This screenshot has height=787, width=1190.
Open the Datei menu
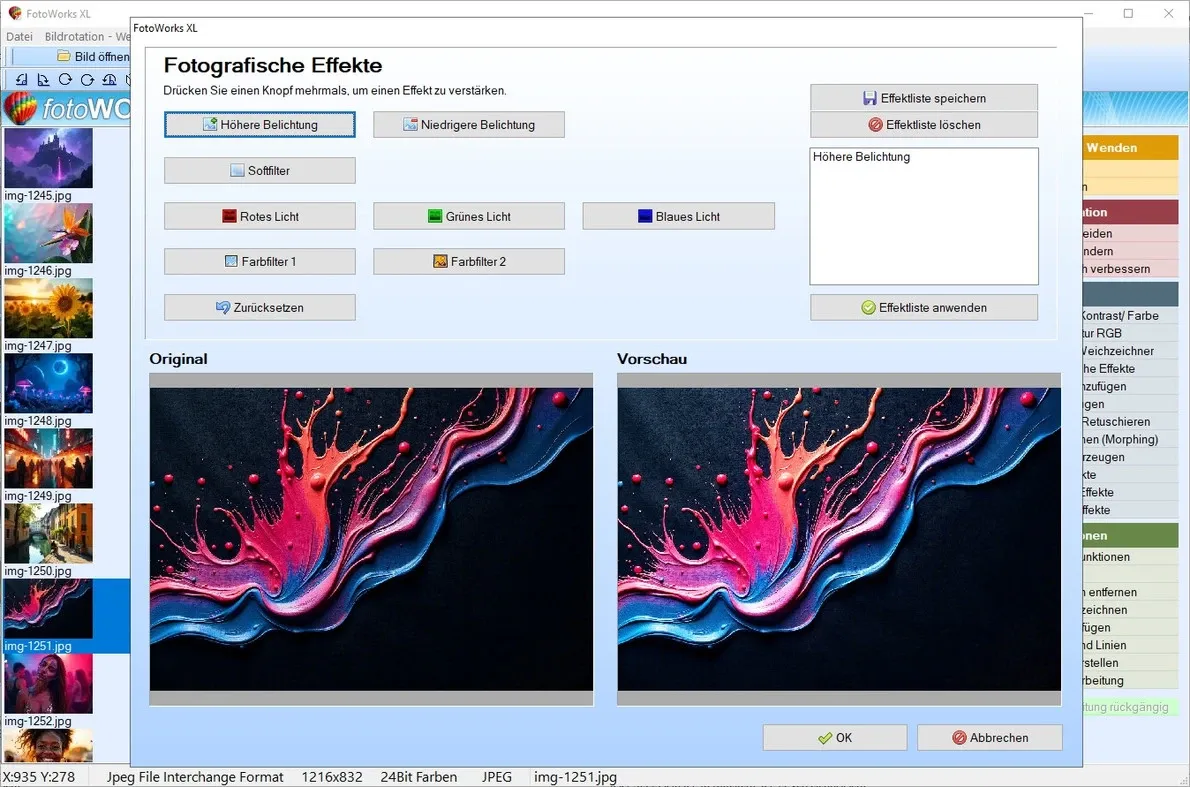pyautogui.click(x=19, y=36)
